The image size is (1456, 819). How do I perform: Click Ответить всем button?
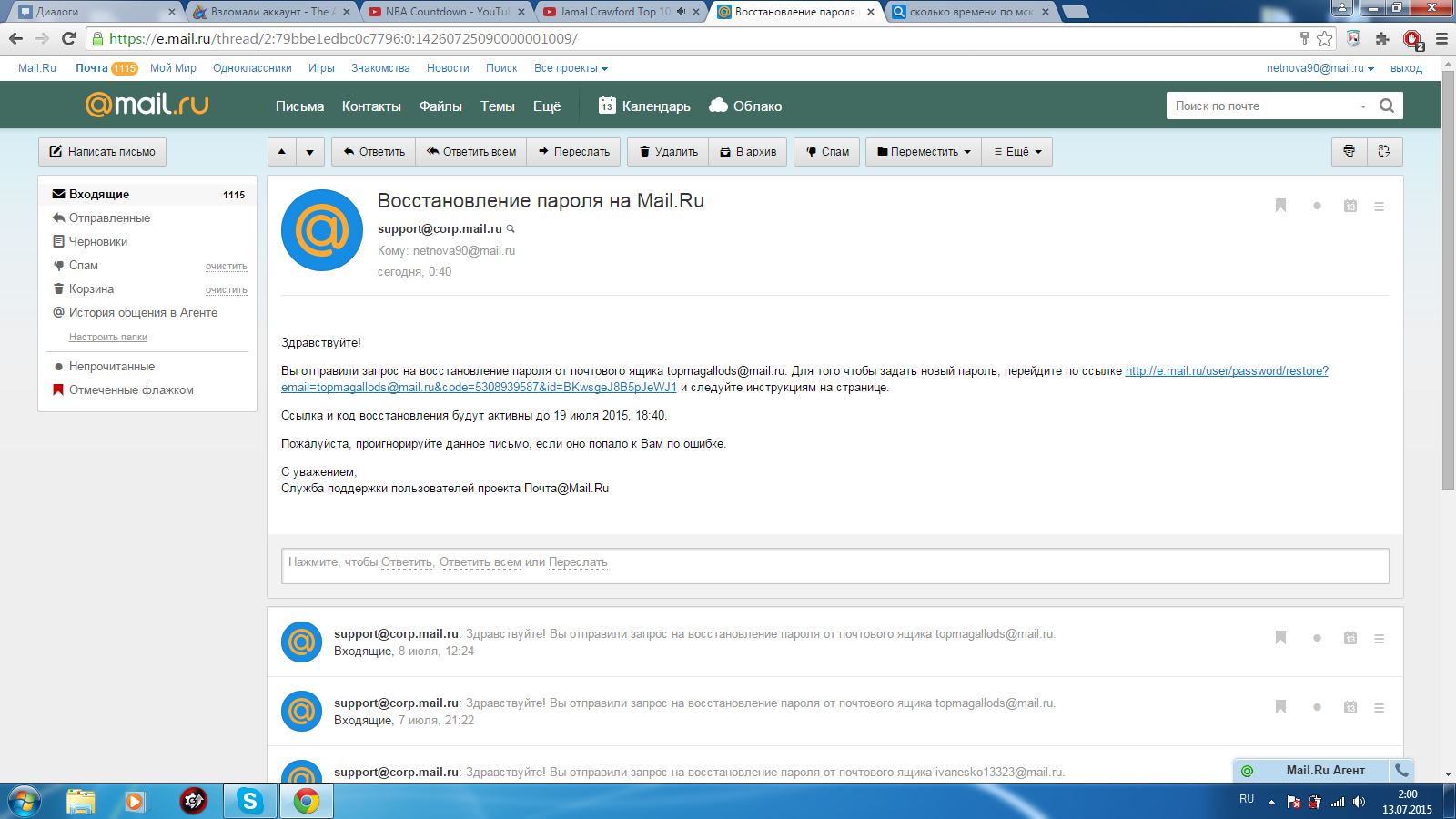tap(471, 152)
